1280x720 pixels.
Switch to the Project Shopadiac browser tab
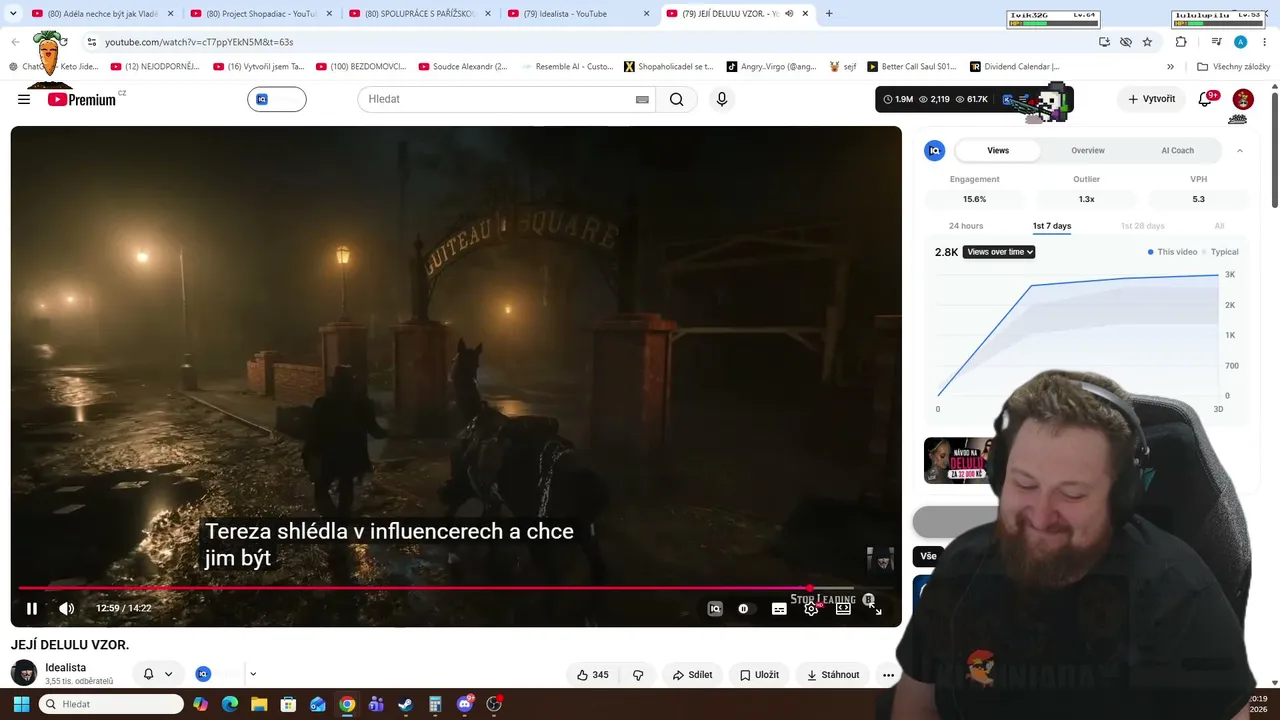[260, 14]
